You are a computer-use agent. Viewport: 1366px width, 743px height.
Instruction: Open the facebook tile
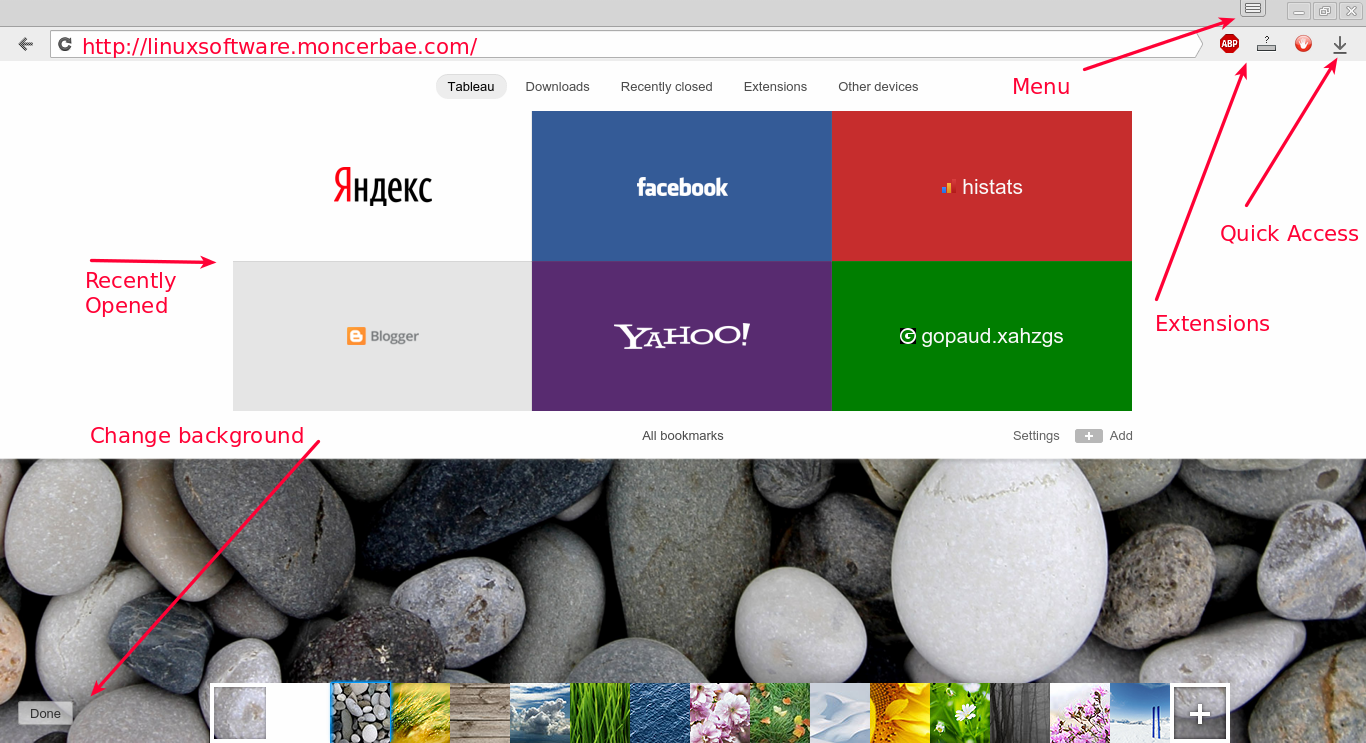682,186
